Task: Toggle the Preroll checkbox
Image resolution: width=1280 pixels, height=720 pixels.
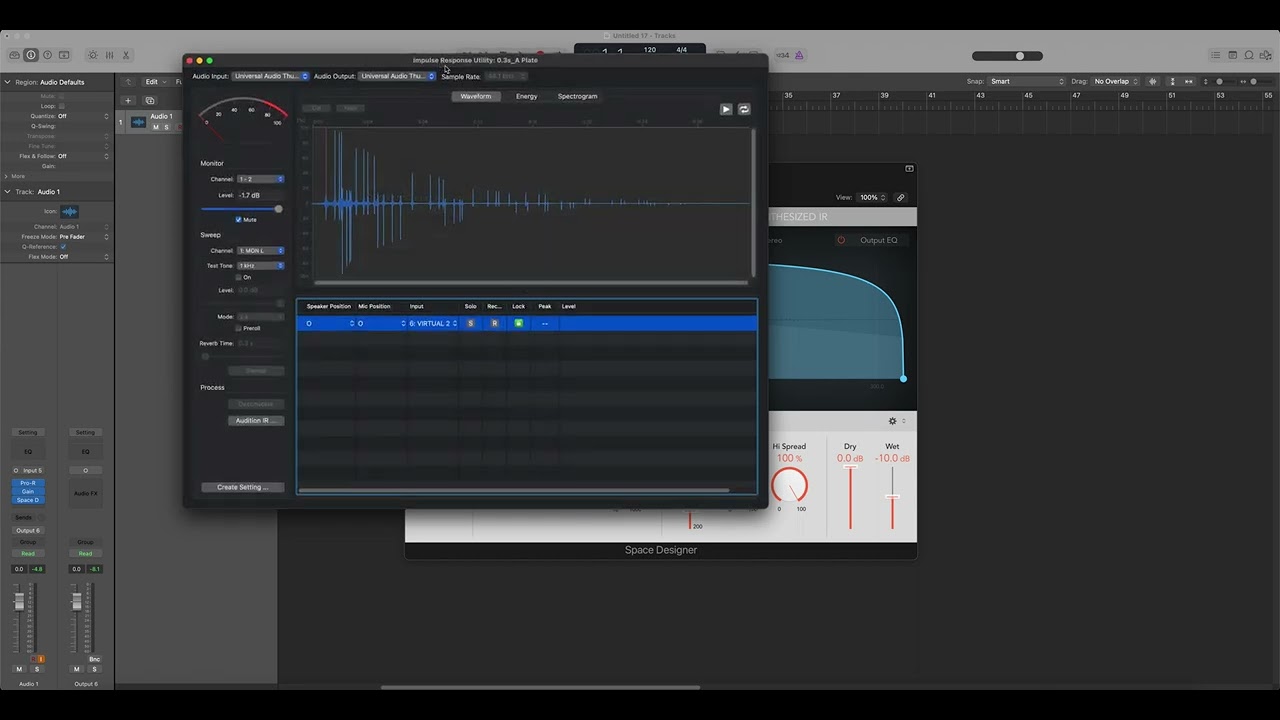Action: [238, 328]
